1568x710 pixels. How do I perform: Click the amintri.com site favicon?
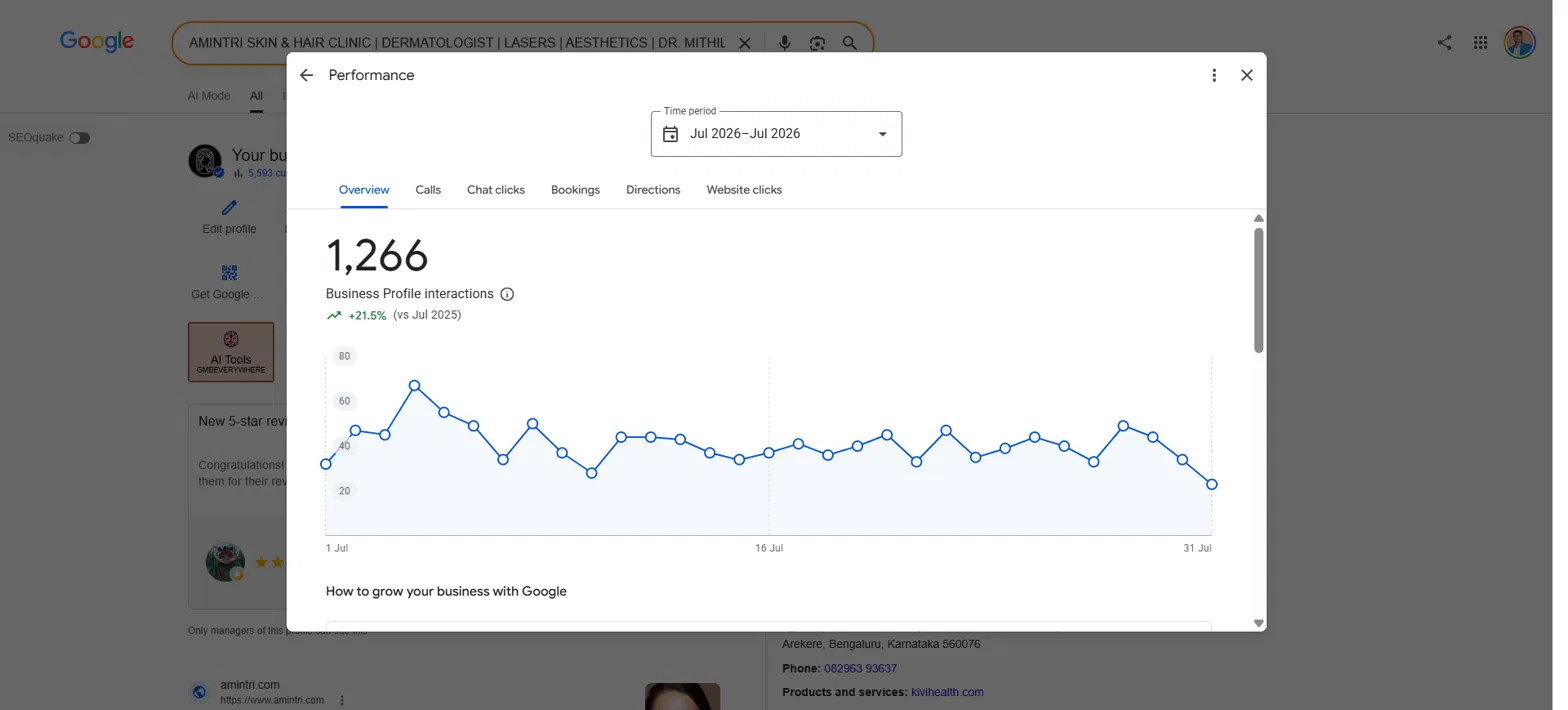(x=199, y=692)
